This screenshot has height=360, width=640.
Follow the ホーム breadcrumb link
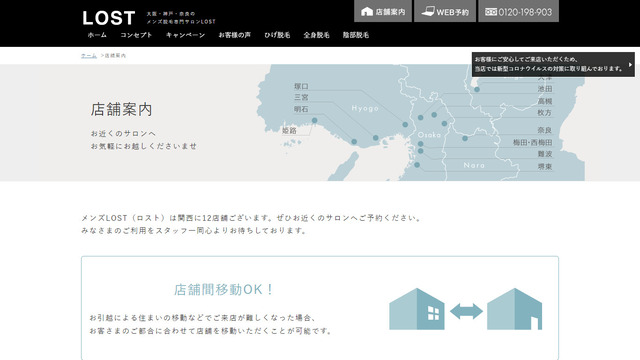coord(89,56)
